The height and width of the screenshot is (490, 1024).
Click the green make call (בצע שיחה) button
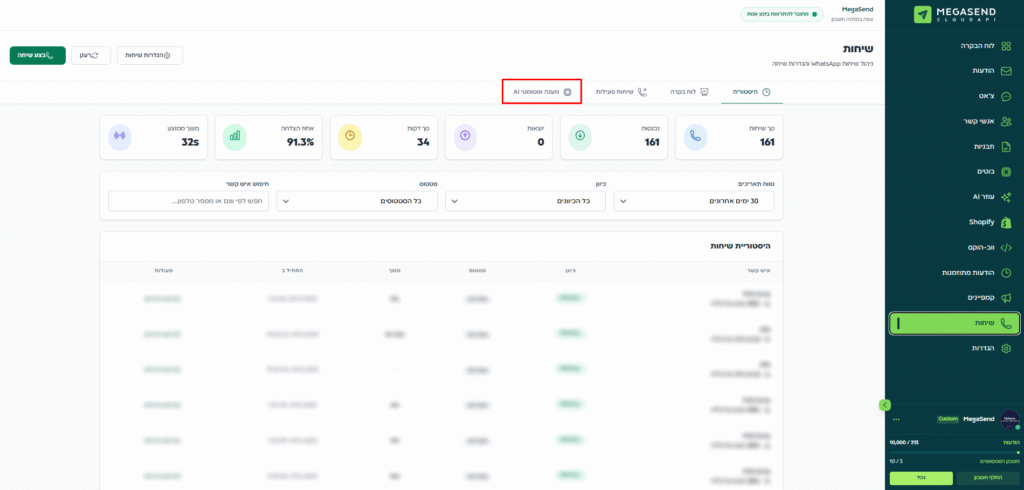[x=38, y=55]
